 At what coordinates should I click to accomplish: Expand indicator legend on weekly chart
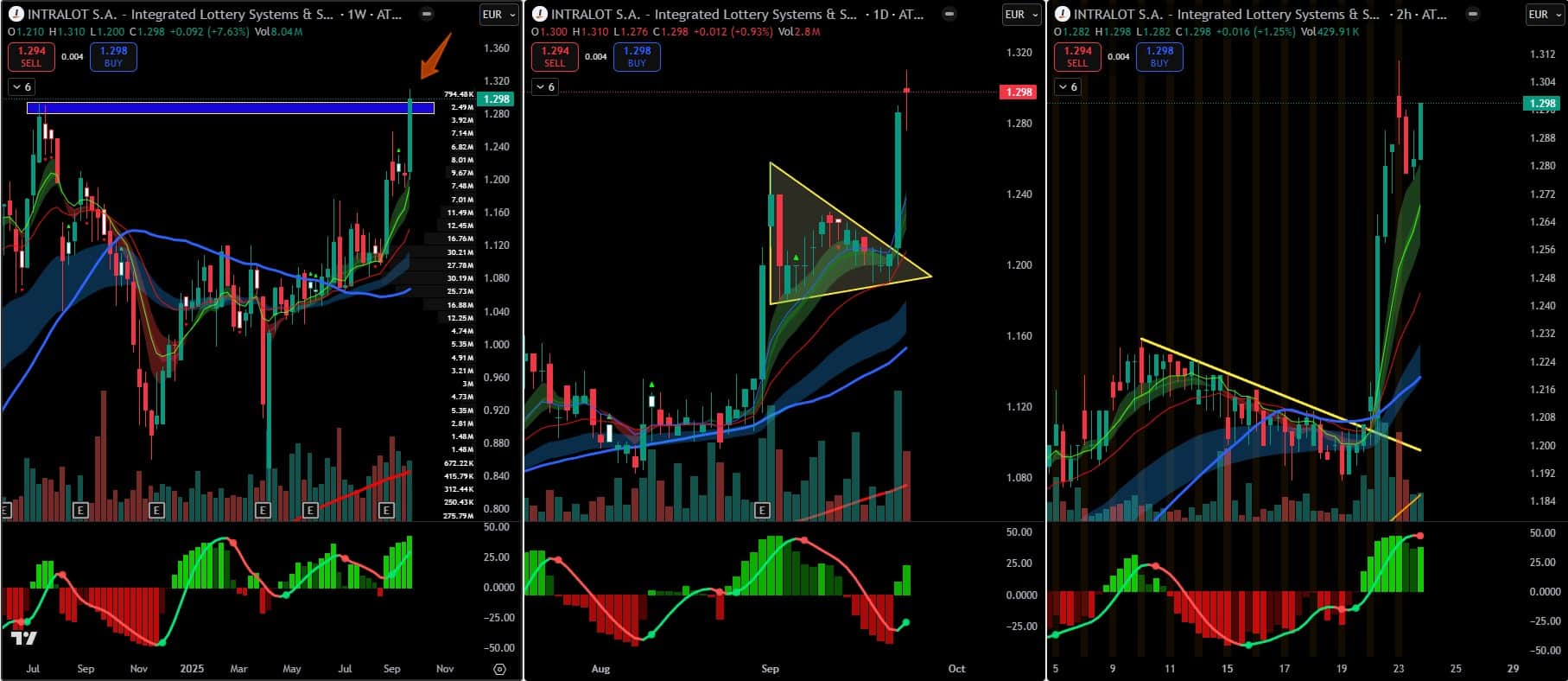tap(22, 87)
